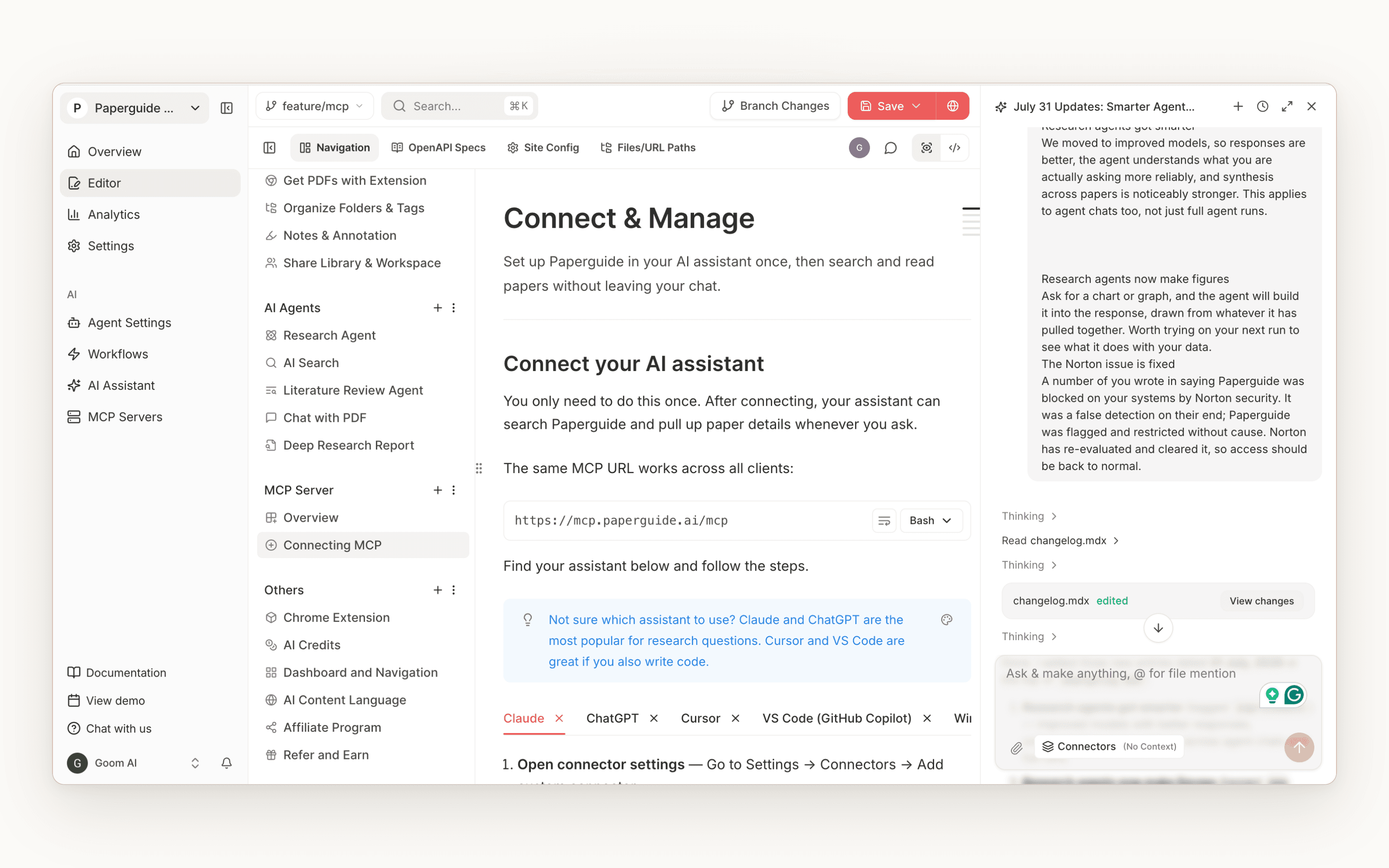Open comments speech bubble icon
This screenshot has width=1389, height=868.
(890, 148)
